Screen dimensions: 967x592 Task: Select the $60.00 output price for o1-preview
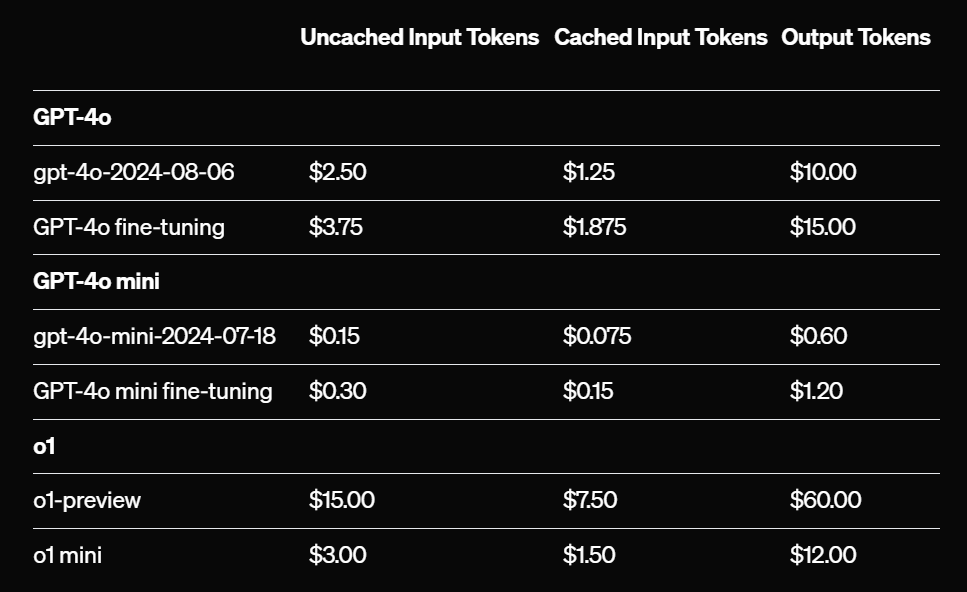[x=825, y=500]
